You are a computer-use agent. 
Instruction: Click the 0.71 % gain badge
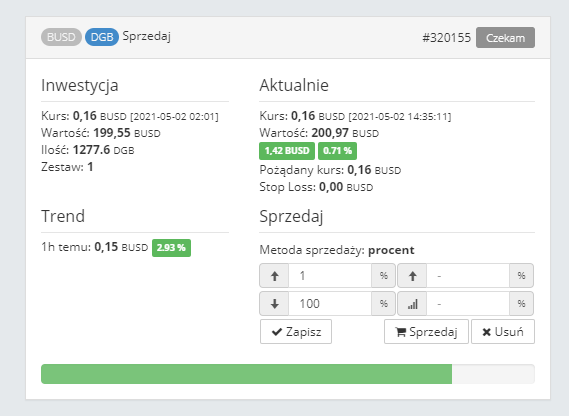click(337, 151)
